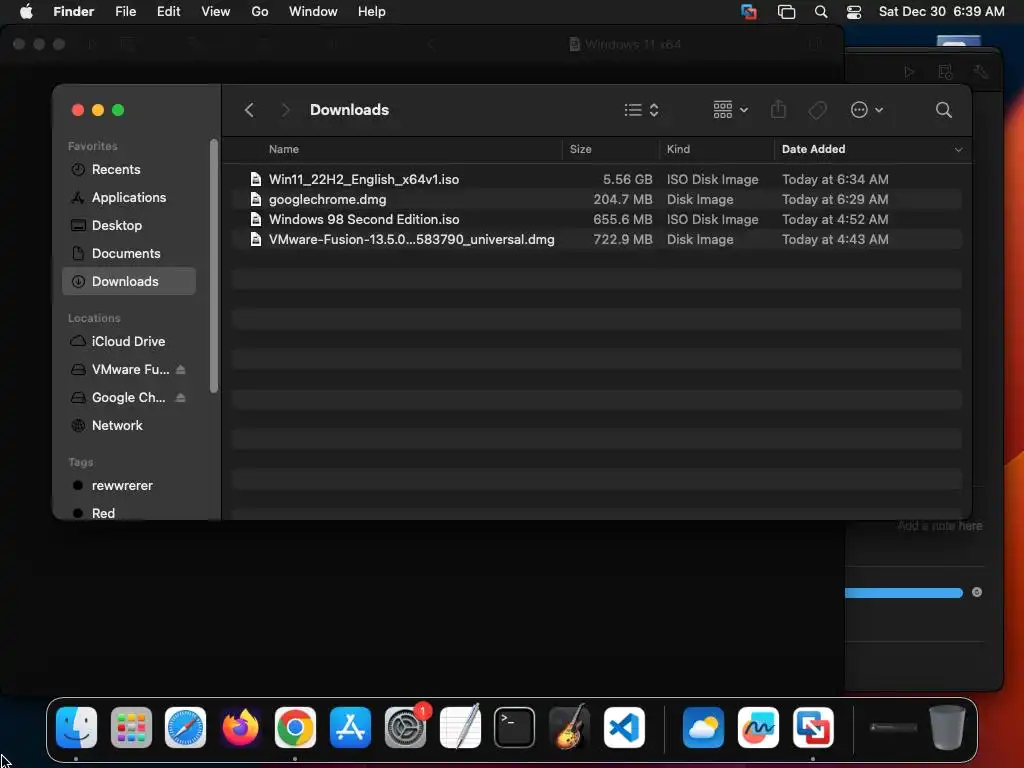Eject the Google Chrome volume
The image size is (1024, 768).
pos(181,398)
